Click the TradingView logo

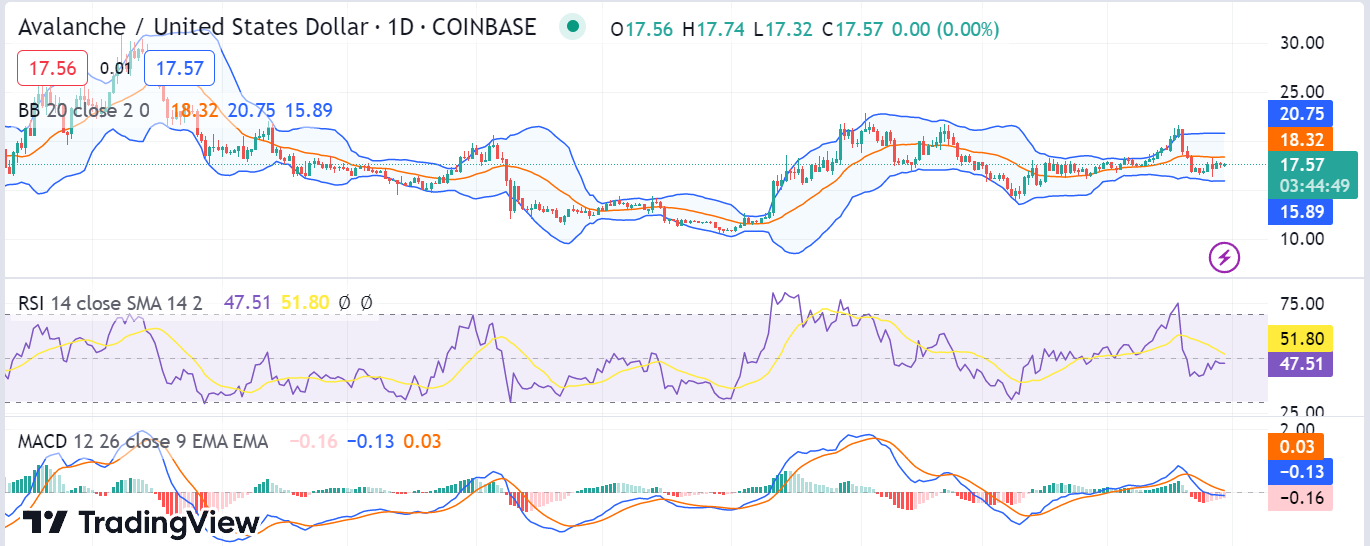141,521
